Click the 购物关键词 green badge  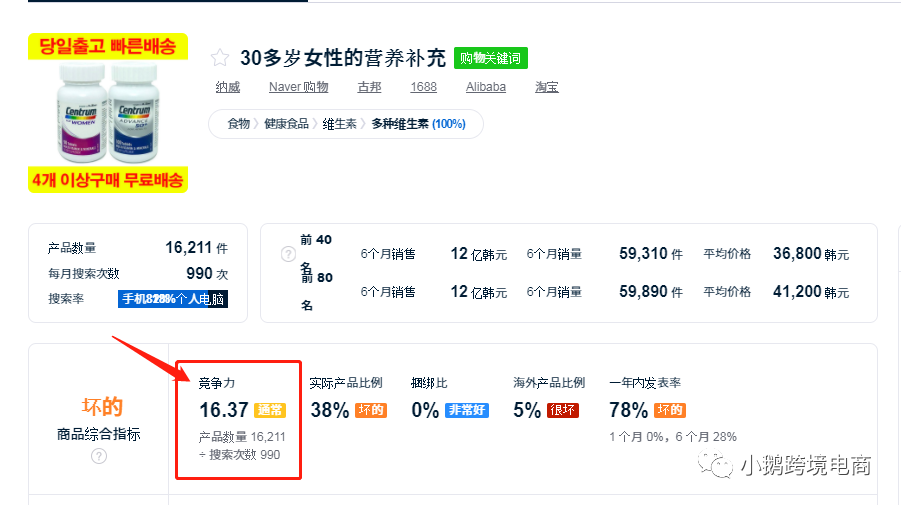tap(491, 58)
